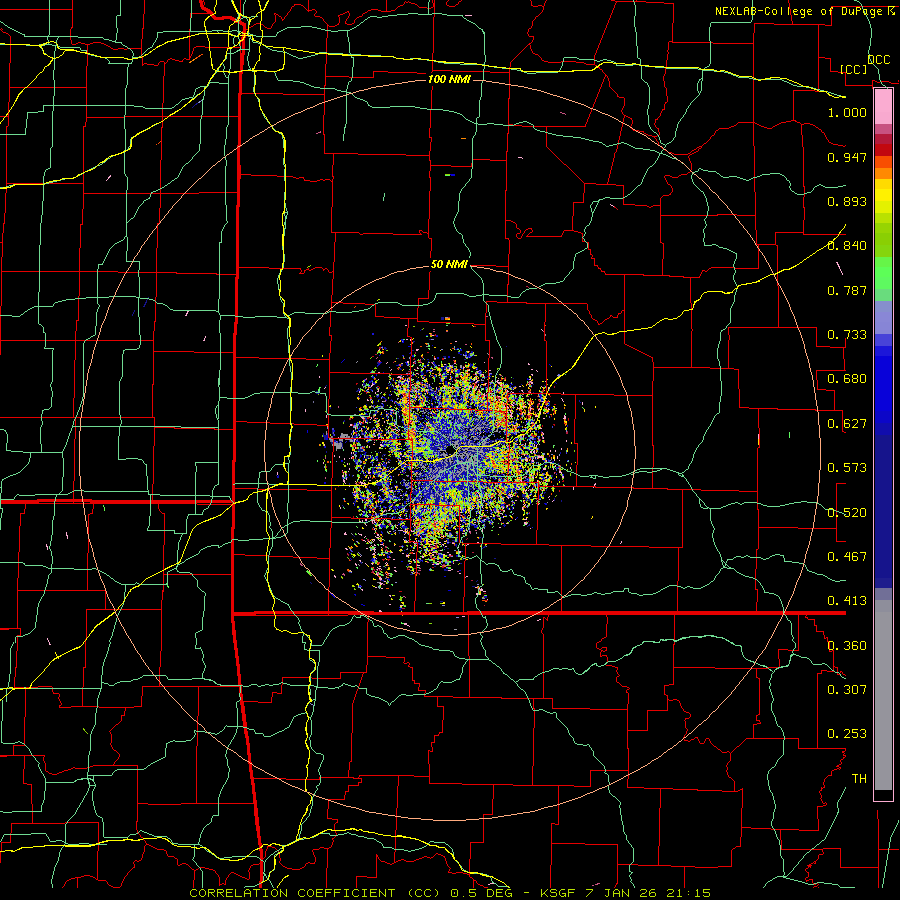Click the NEXLAB-College of DuPage header text
The height and width of the screenshot is (900, 900).
pyautogui.click(x=805, y=11)
